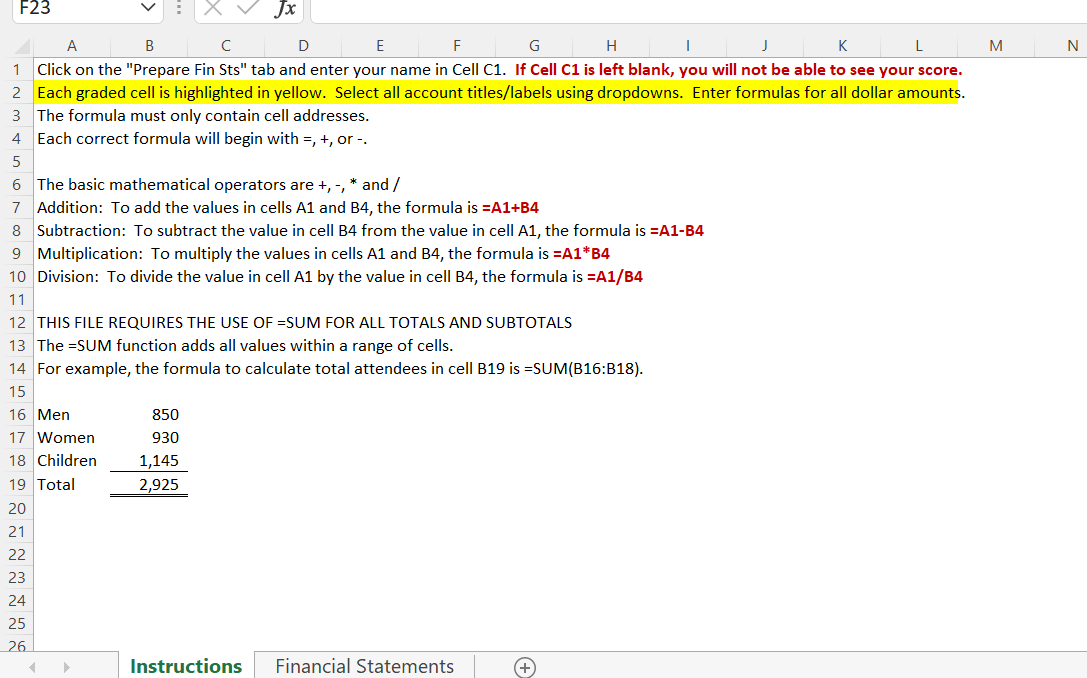This screenshot has height=678, width=1087.
Task: Click column header A
Action: pos(71,45)
